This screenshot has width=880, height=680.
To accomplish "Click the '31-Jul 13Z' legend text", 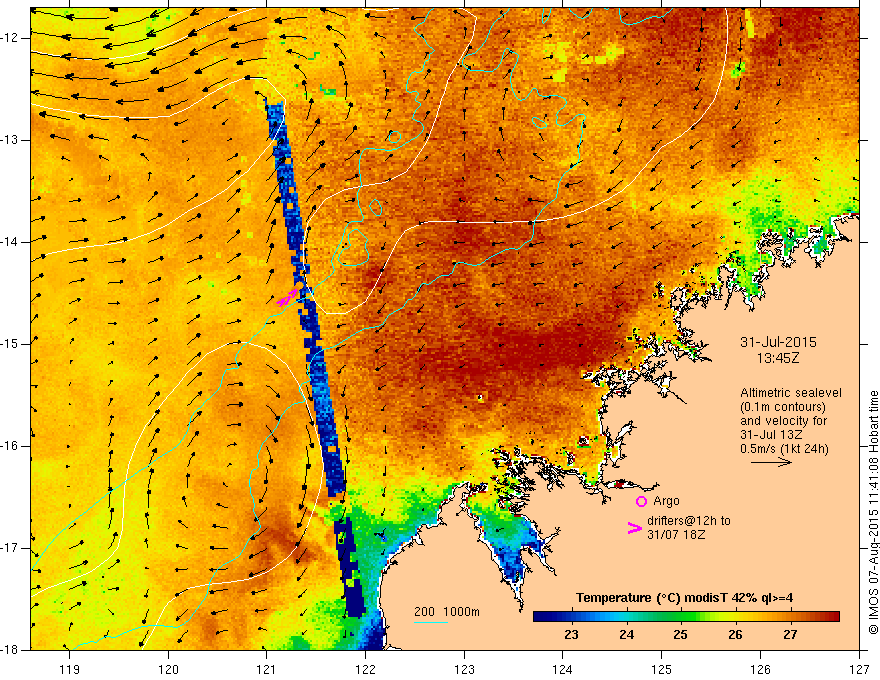I will pos(771,435).
